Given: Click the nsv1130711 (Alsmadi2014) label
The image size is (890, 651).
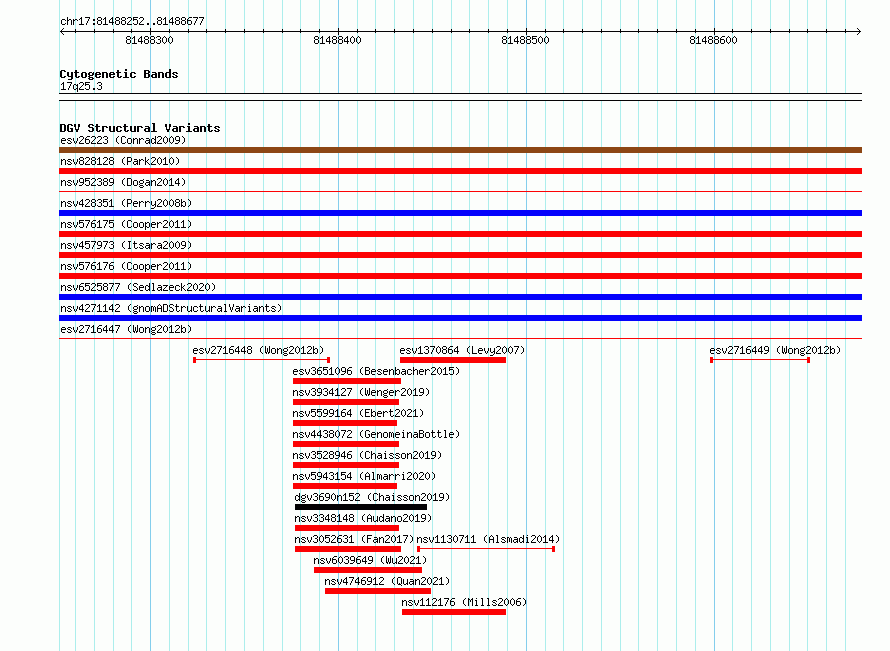Looking at the screenshot, I should 488,539.
